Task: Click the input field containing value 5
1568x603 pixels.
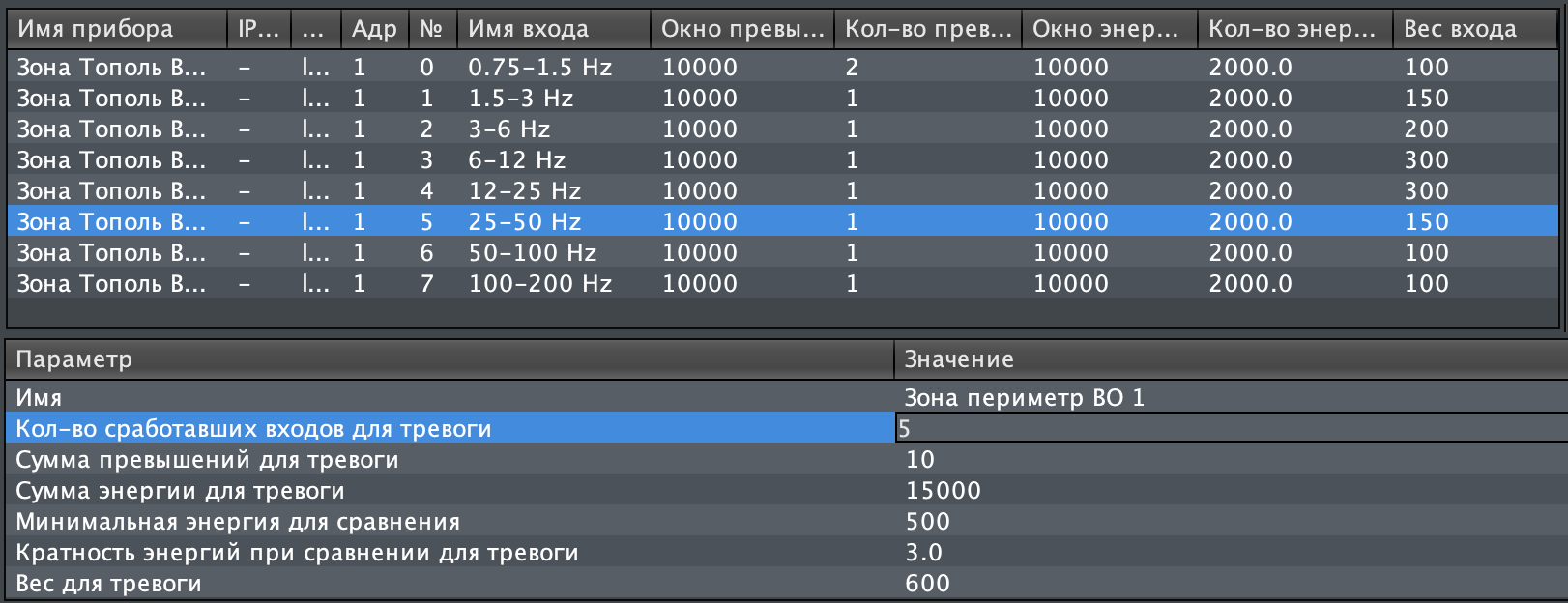Action: click(1228, 429)
